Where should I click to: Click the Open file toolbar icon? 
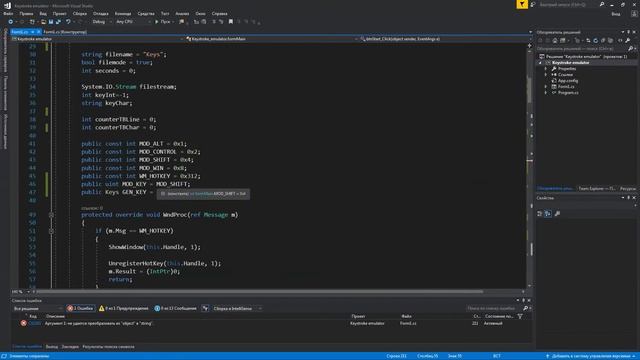point(43,22)
